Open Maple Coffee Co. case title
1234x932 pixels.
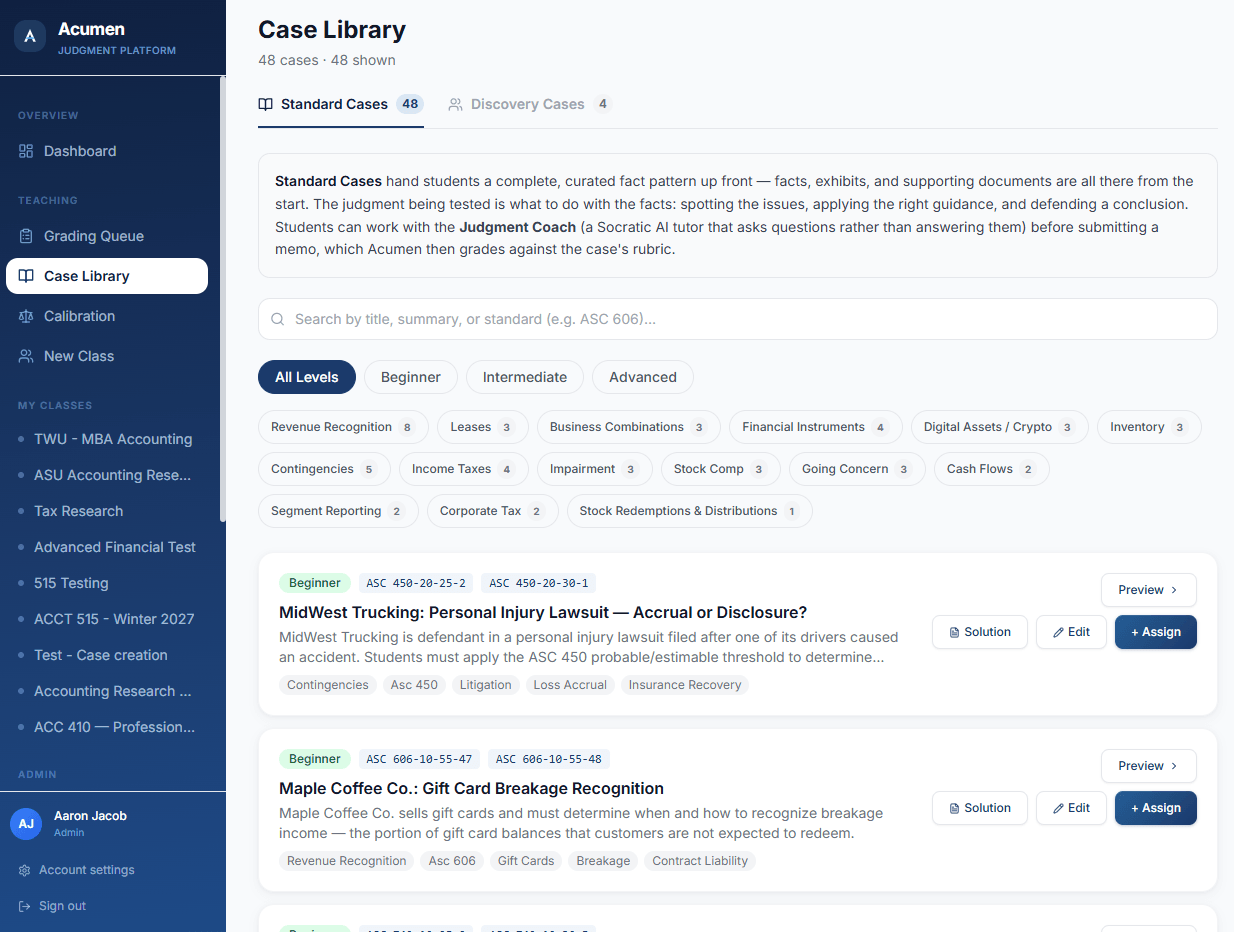click(471, 788)
